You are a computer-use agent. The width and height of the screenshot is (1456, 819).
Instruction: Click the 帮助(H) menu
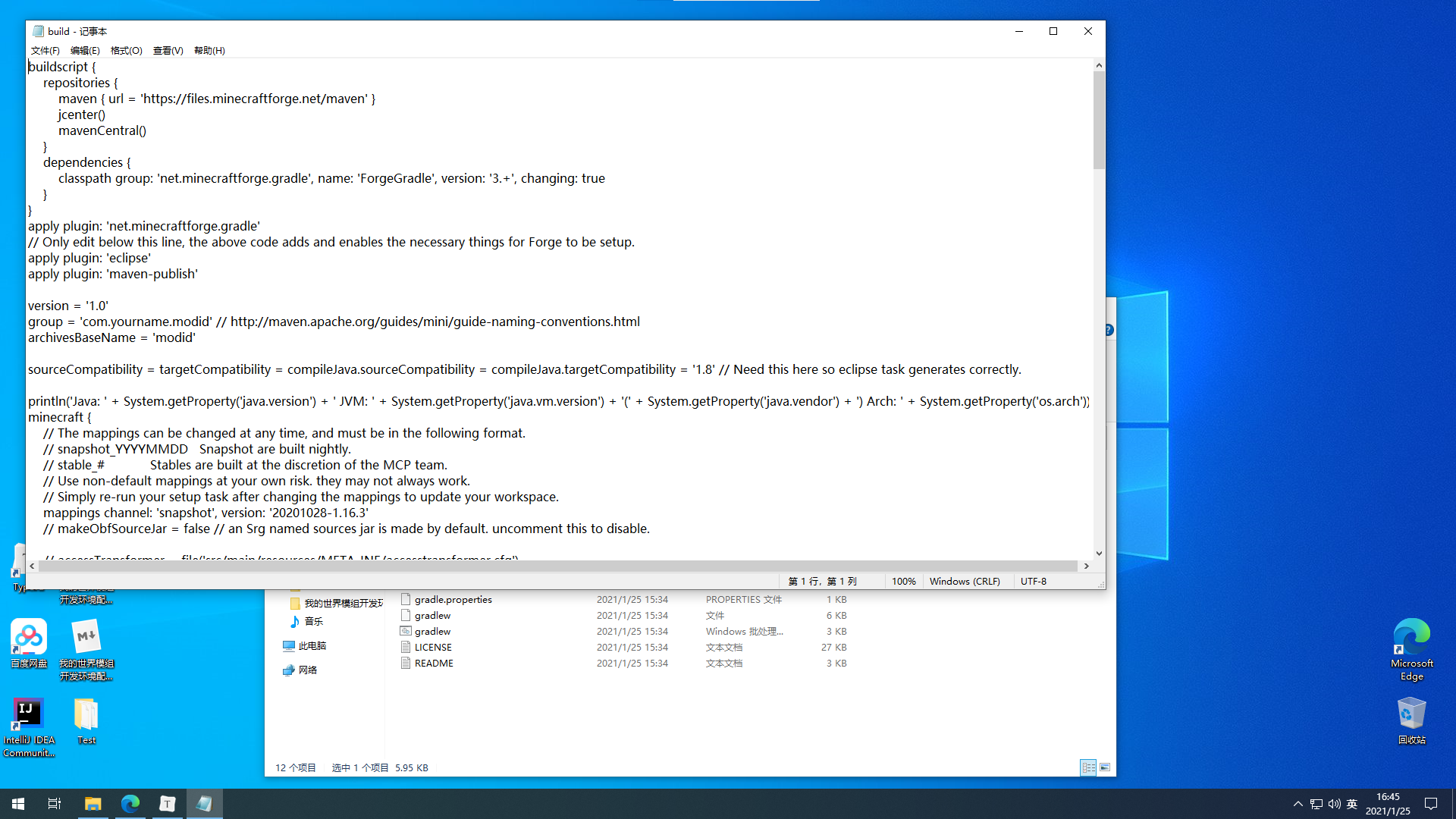click(209, 50)
